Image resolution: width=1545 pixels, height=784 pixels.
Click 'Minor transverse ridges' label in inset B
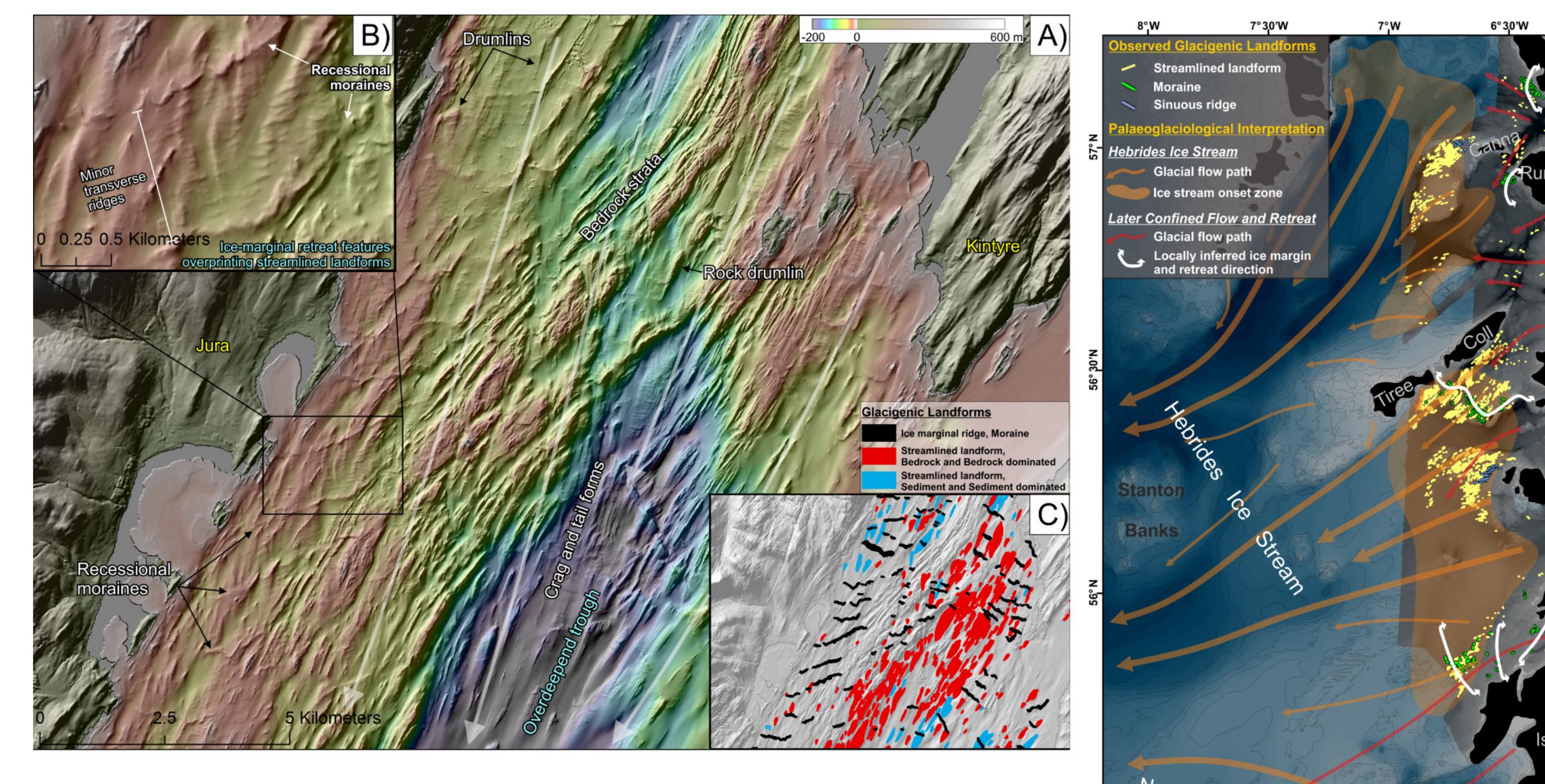112,187
